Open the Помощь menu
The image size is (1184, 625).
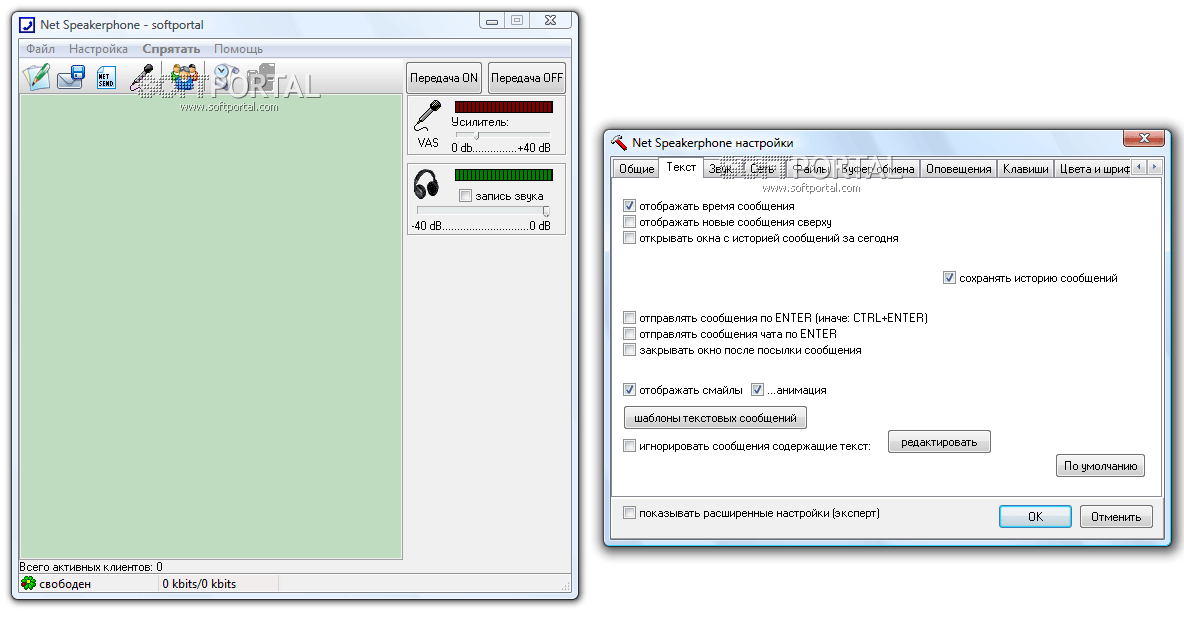pos(239,49)
